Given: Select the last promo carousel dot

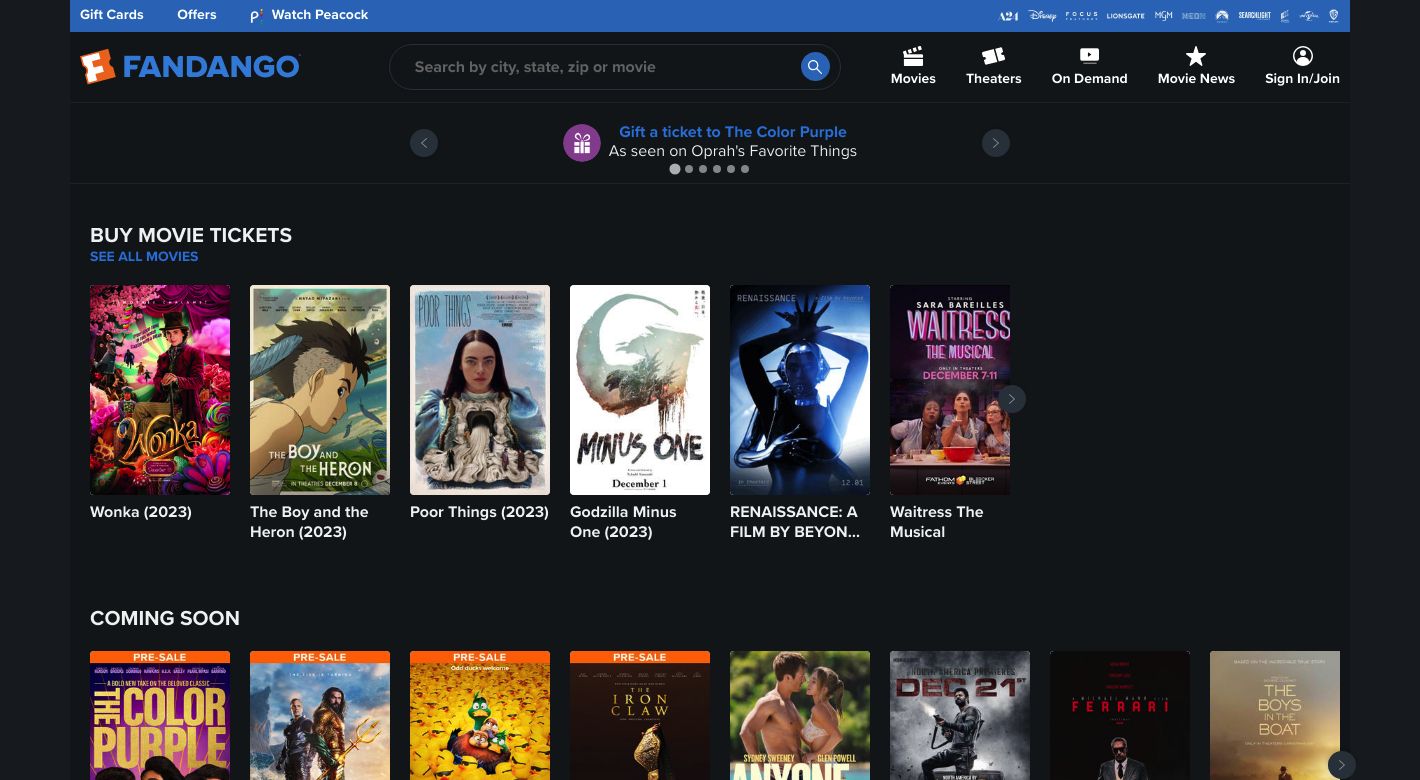Looking at the screenshot, I should pos(745,169).
